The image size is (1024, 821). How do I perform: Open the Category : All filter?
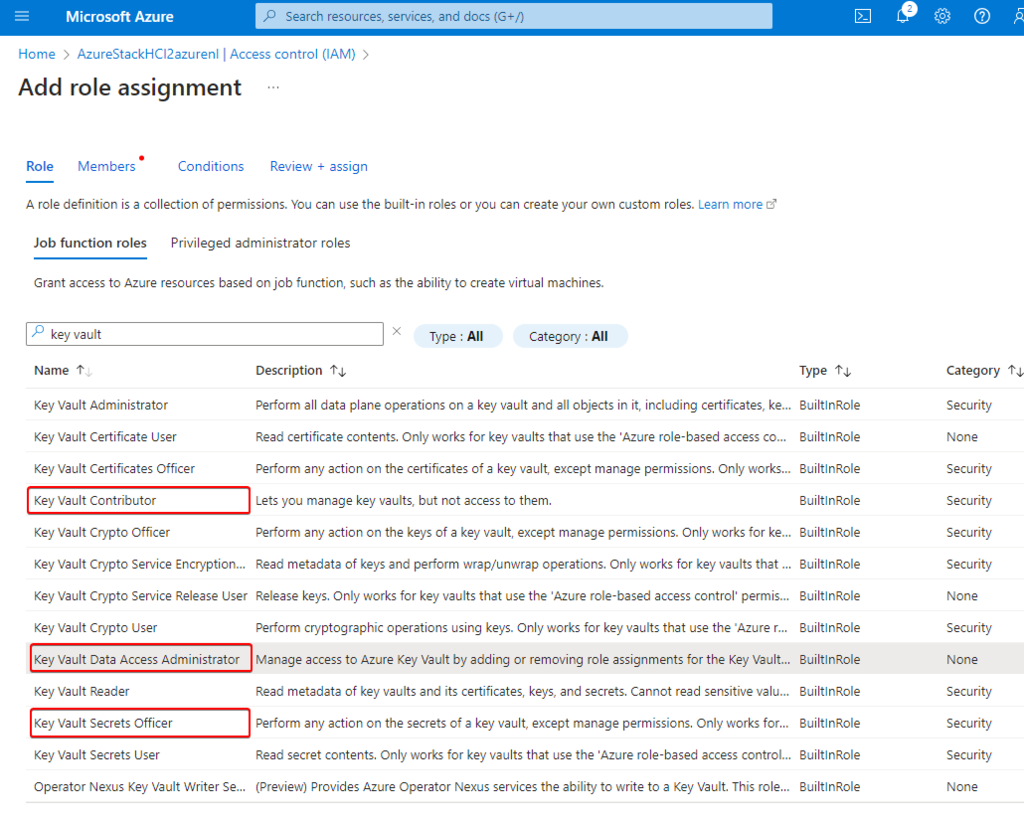(x=569, y=337)
